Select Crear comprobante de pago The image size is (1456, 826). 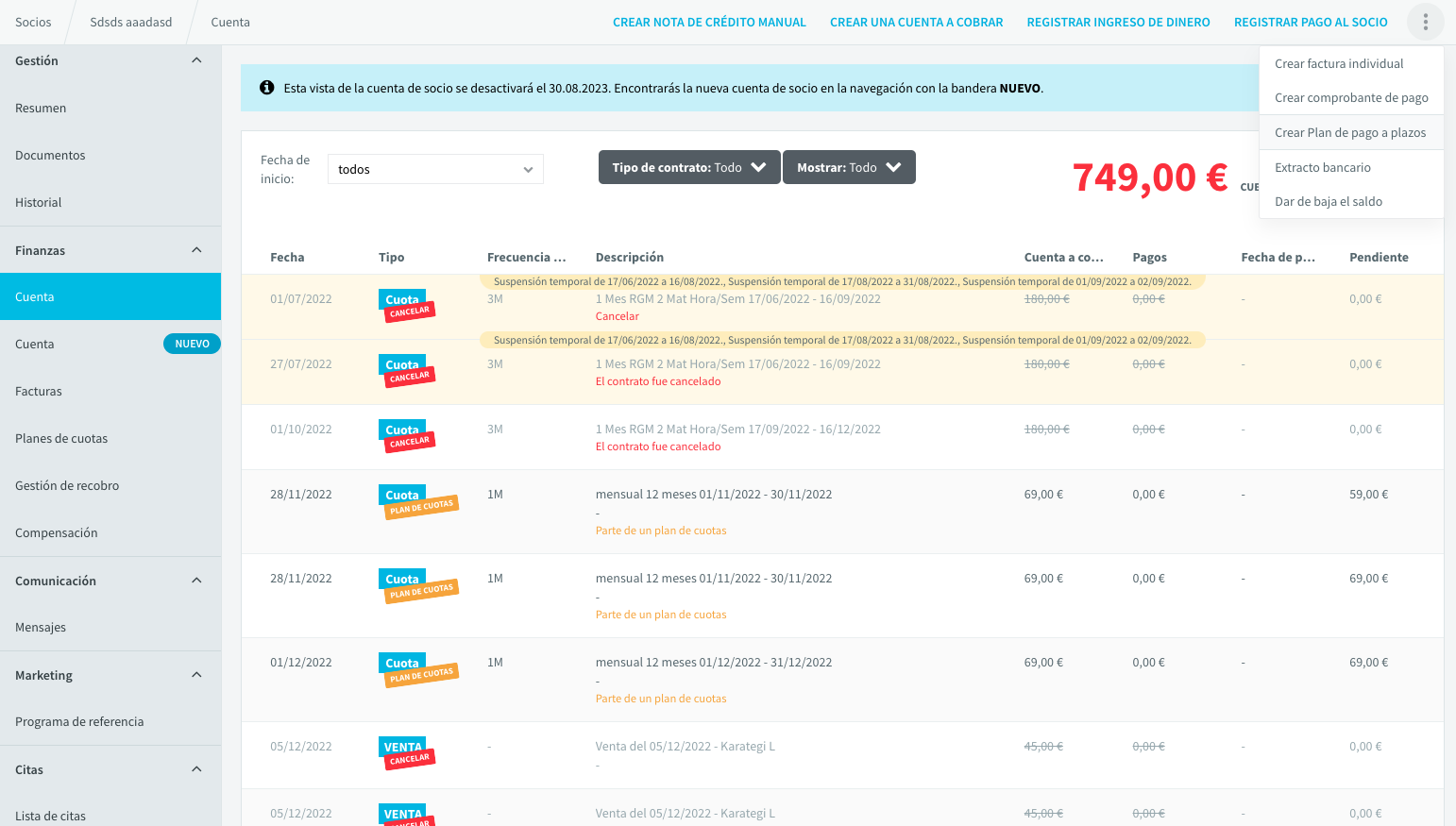pyautogui.click(x=1351, y=97)
